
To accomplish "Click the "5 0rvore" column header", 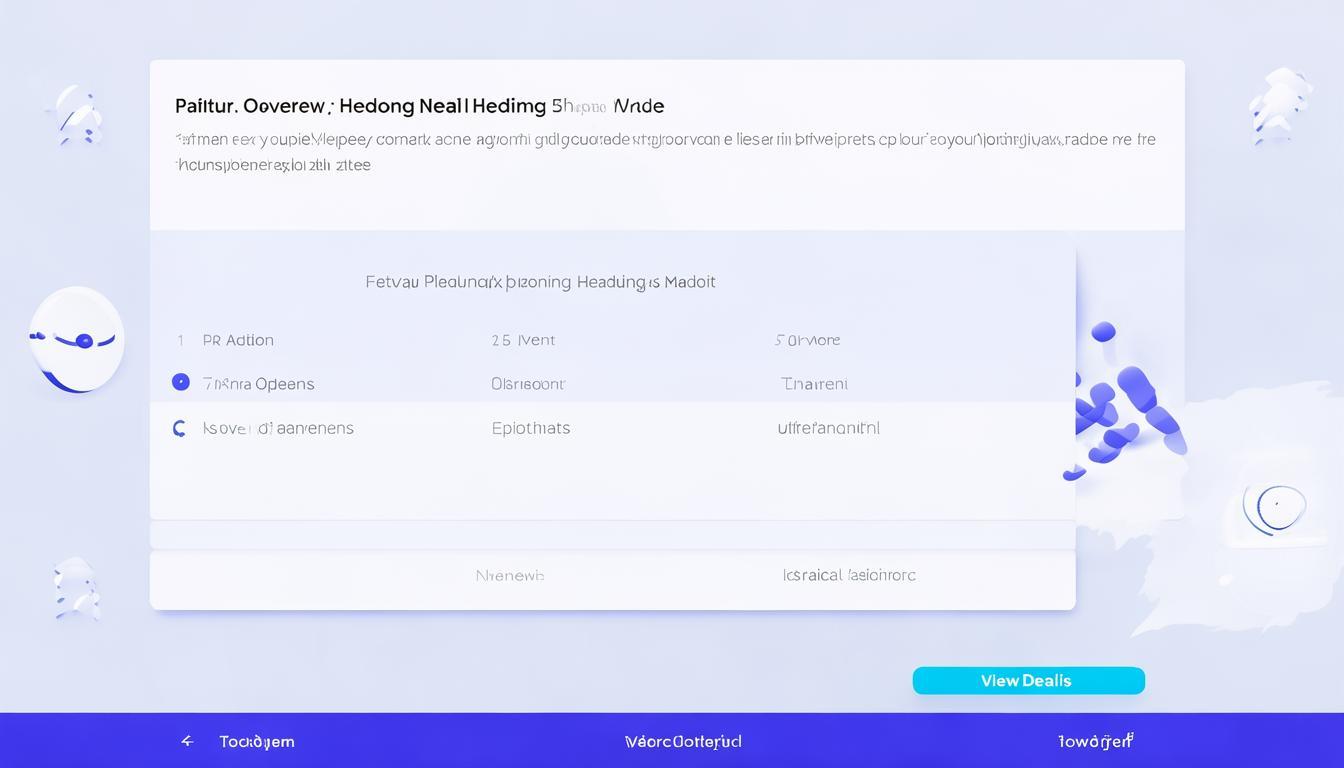I will (807, 340).
